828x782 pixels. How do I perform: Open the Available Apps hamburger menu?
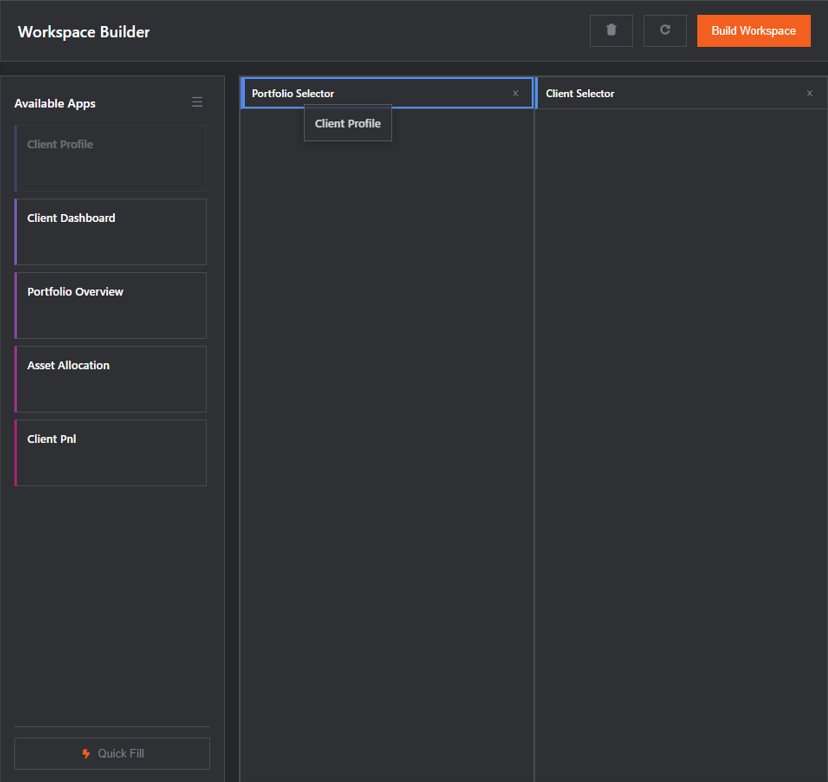coord(197,102)
